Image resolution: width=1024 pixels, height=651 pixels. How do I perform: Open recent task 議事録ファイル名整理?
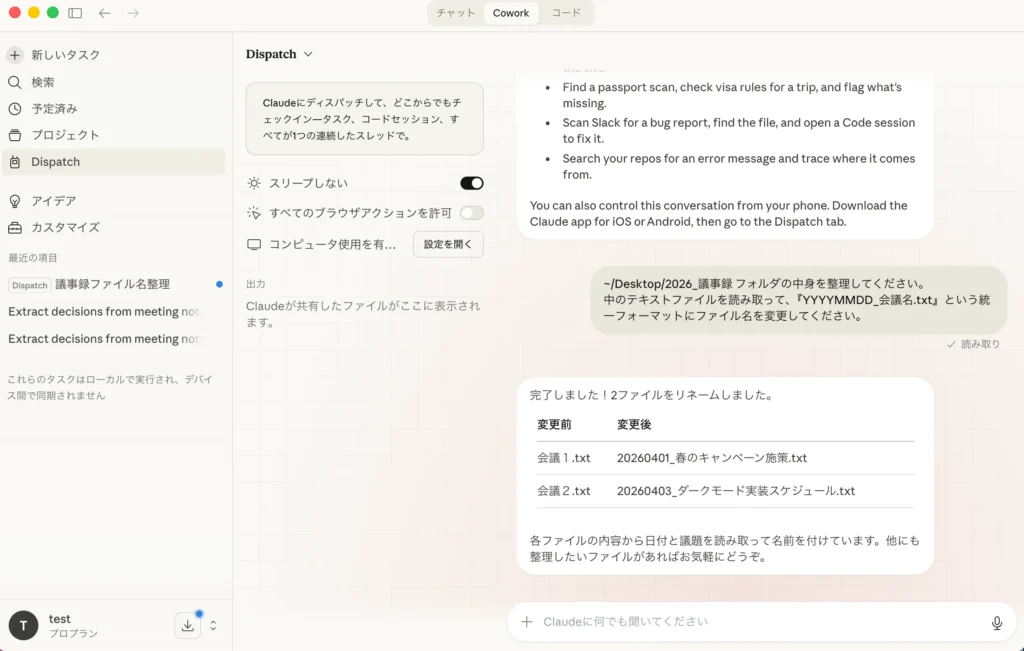pyautogui.click(x=112, y=284)
